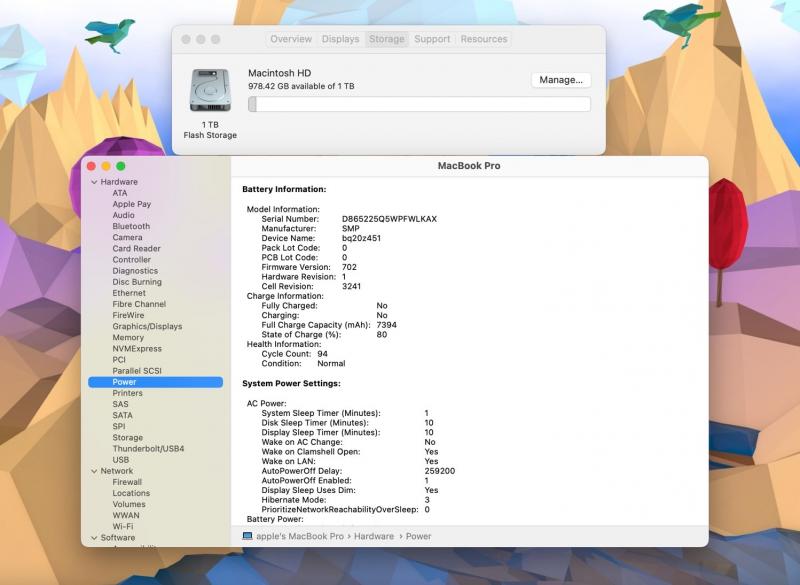800x585 pixels.
Task: Select PCI in the sidebar
Action: (x=119, y=360)
